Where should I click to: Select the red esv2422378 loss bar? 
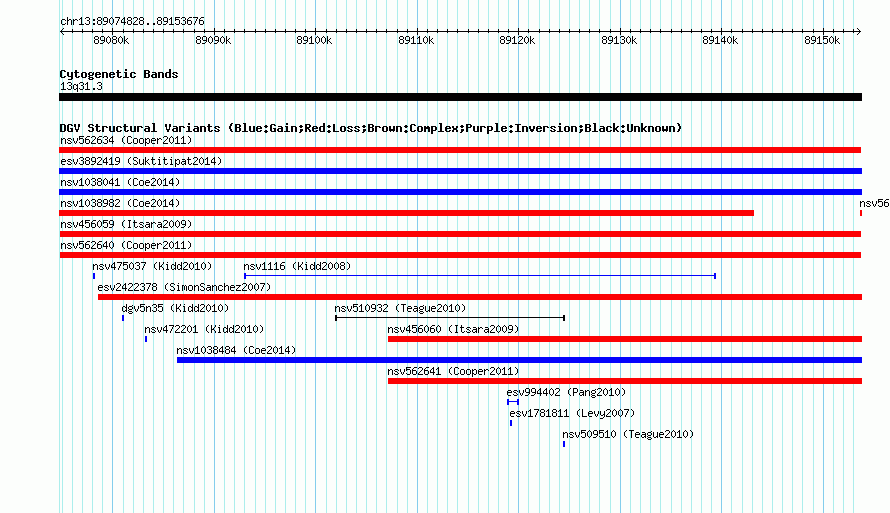click(x=480, y=297)
